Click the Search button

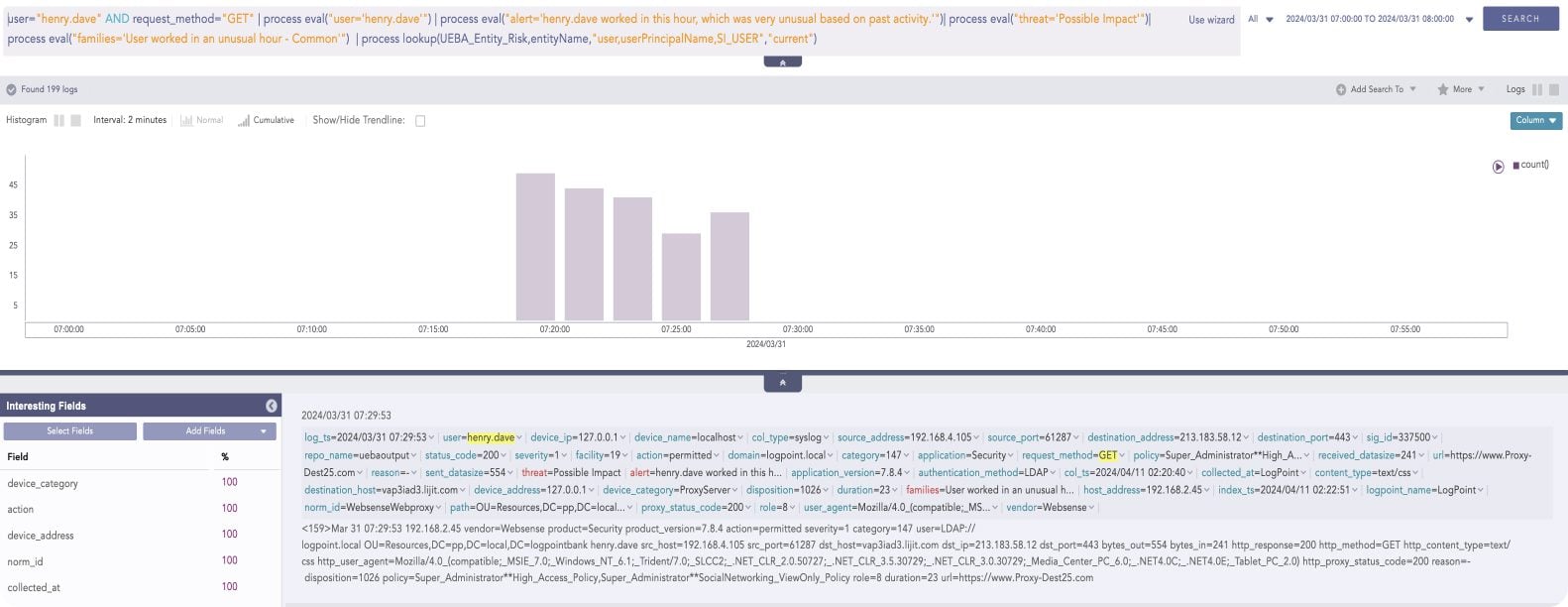tap(1519, 19)
